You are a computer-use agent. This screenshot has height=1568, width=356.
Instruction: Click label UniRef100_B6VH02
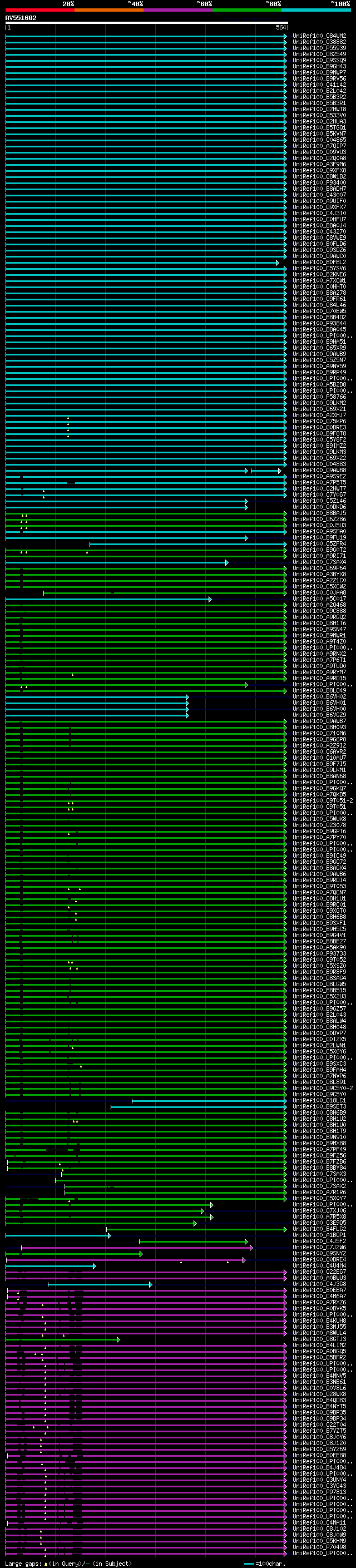319,696
